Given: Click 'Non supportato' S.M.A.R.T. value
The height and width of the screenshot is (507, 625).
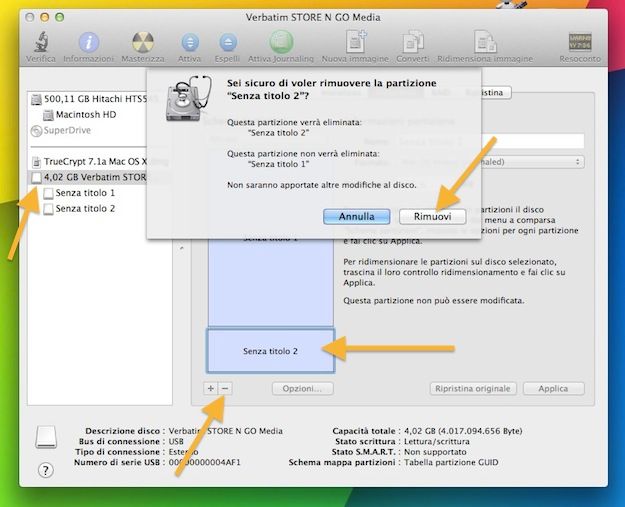Looking at the screenshot, I should pos(435,452).
